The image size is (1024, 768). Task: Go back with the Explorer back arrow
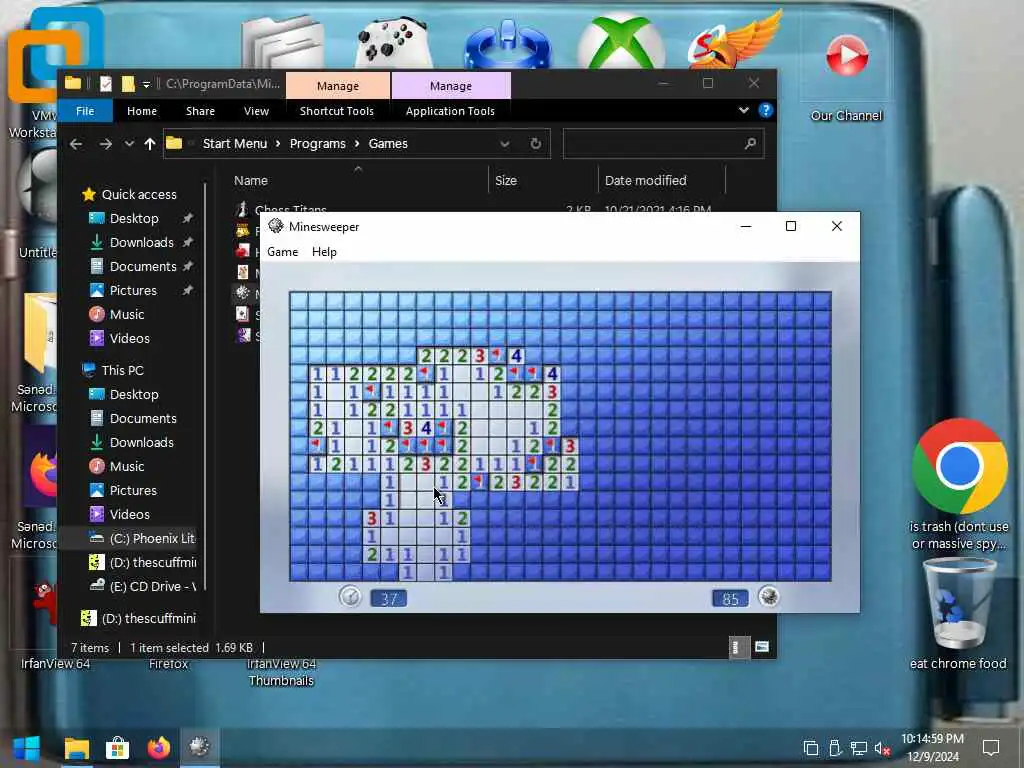click(x=76, y=144)
